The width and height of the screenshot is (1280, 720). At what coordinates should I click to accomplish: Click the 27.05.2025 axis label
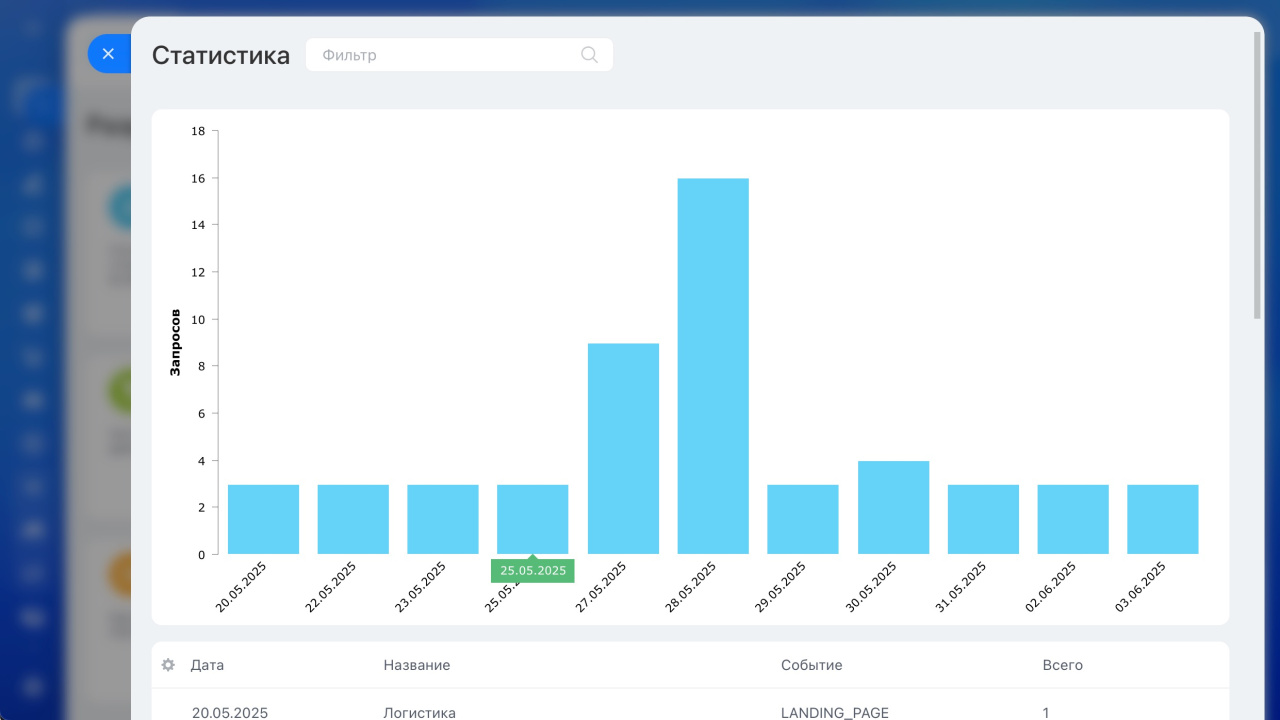tap(602, 588)
